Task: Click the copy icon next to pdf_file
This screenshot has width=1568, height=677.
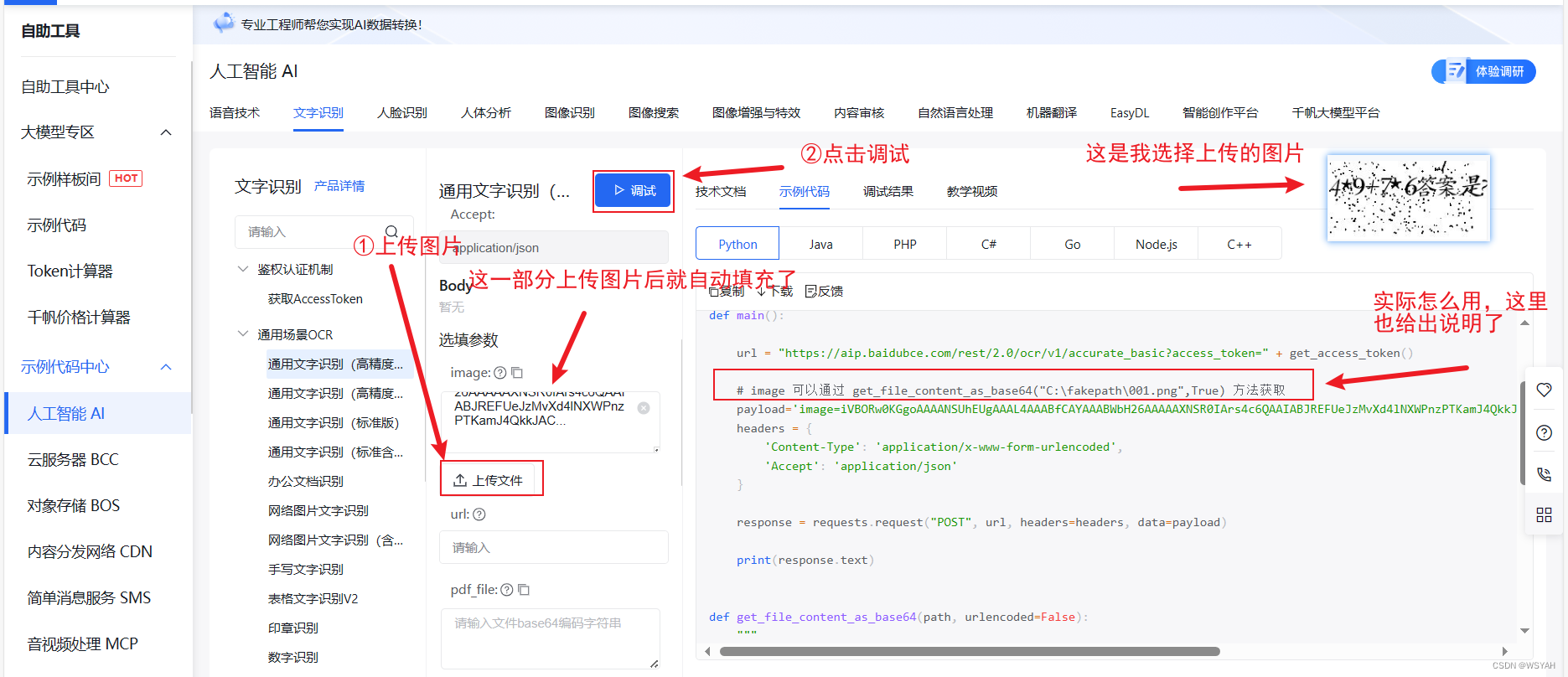Action: (x=524, y=590)
